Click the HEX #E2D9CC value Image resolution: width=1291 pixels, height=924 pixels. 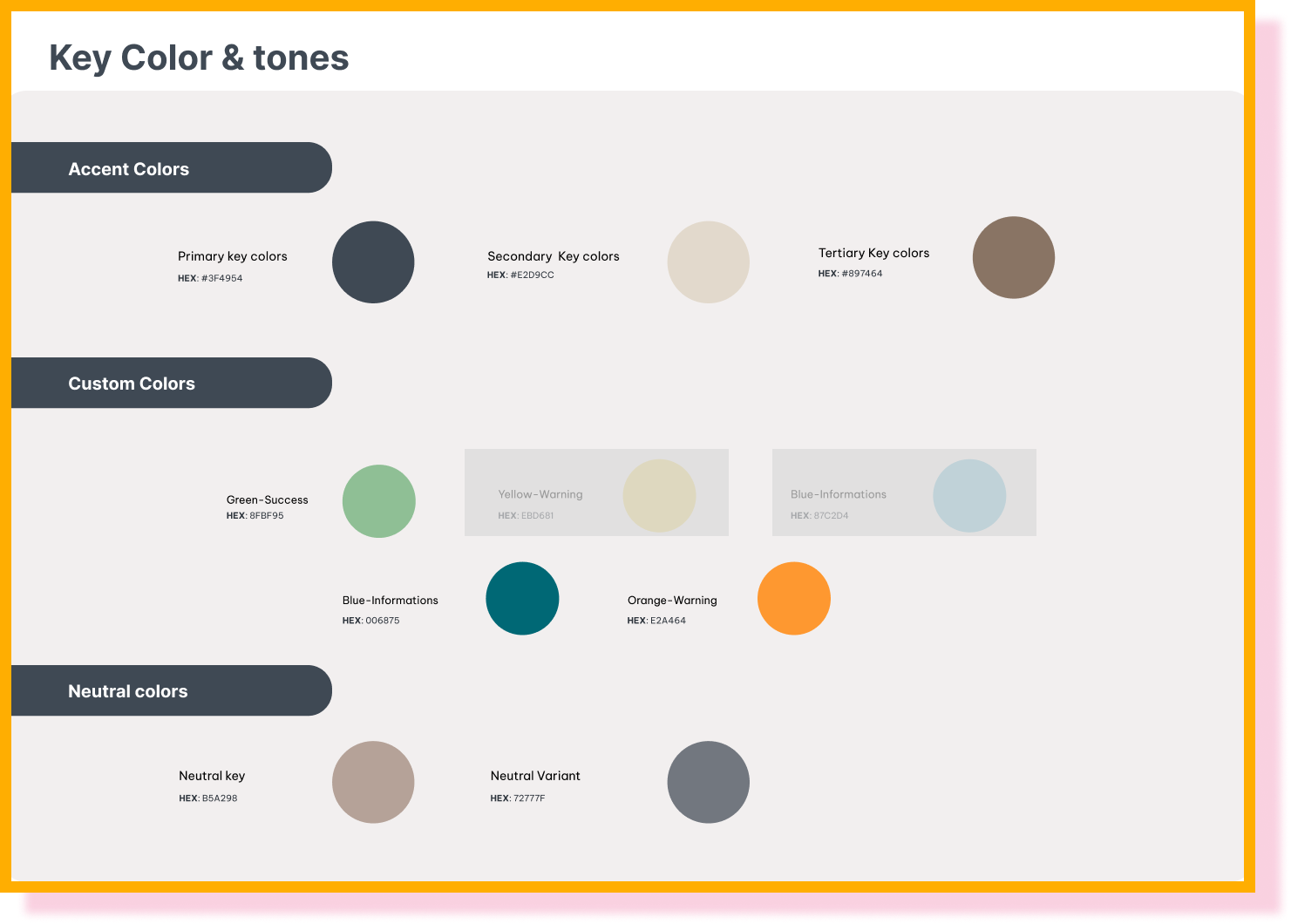tap(520, 275)
